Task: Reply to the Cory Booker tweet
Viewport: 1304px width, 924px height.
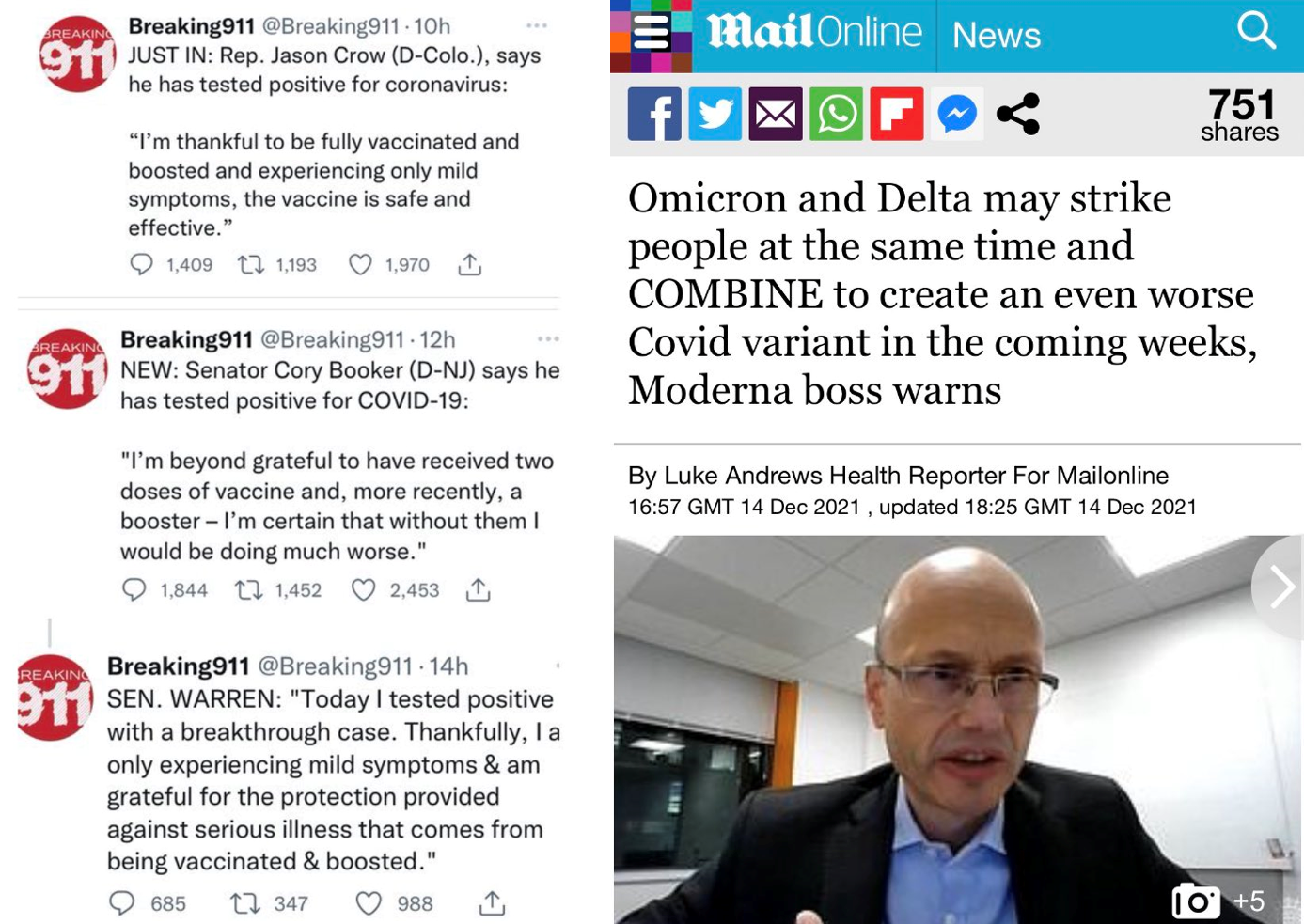Action: pos(134,589)
